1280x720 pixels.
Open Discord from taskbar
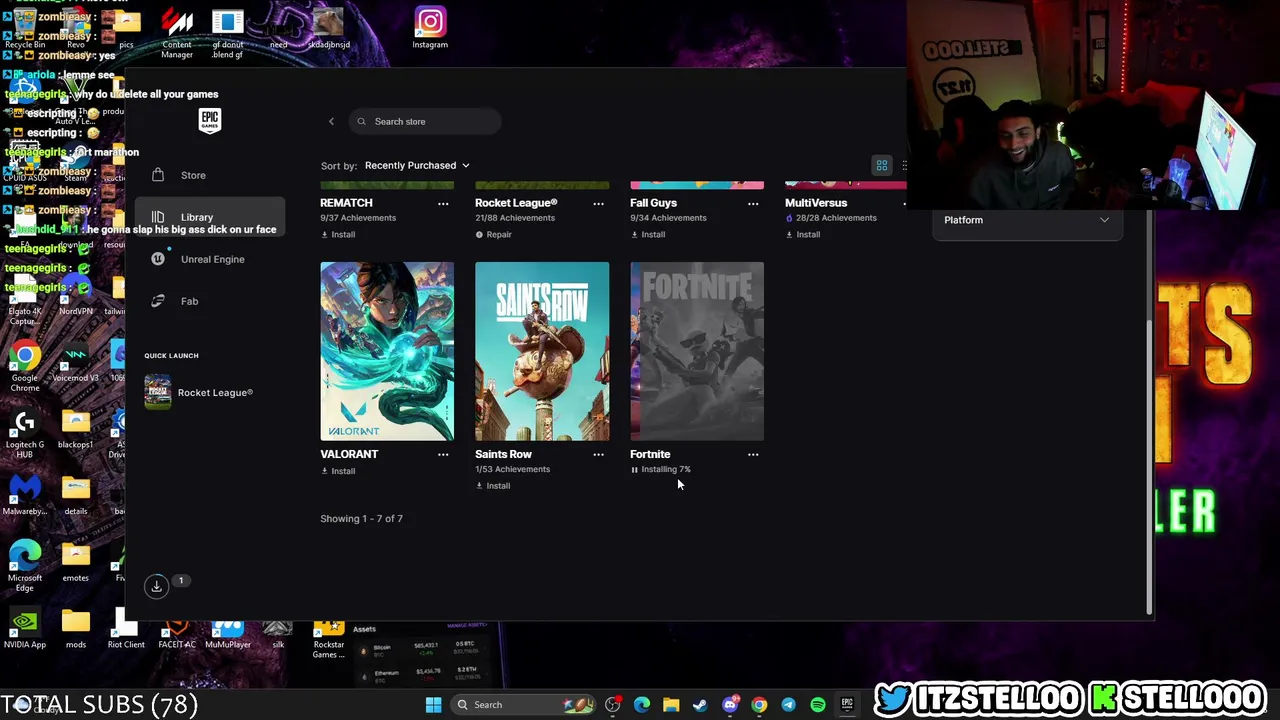click(x=730, y=705)
